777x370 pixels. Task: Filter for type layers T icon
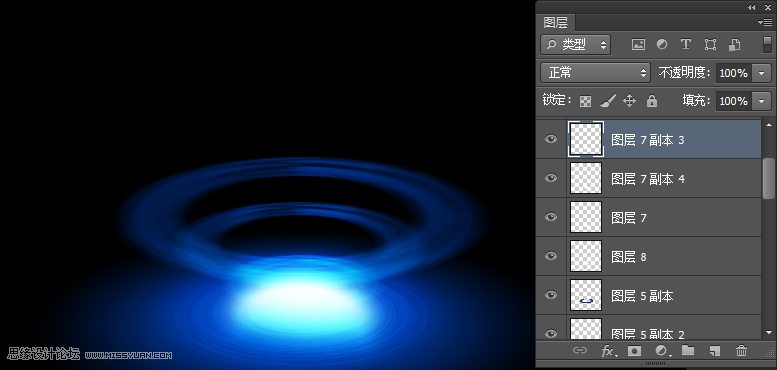coord(685,45)
